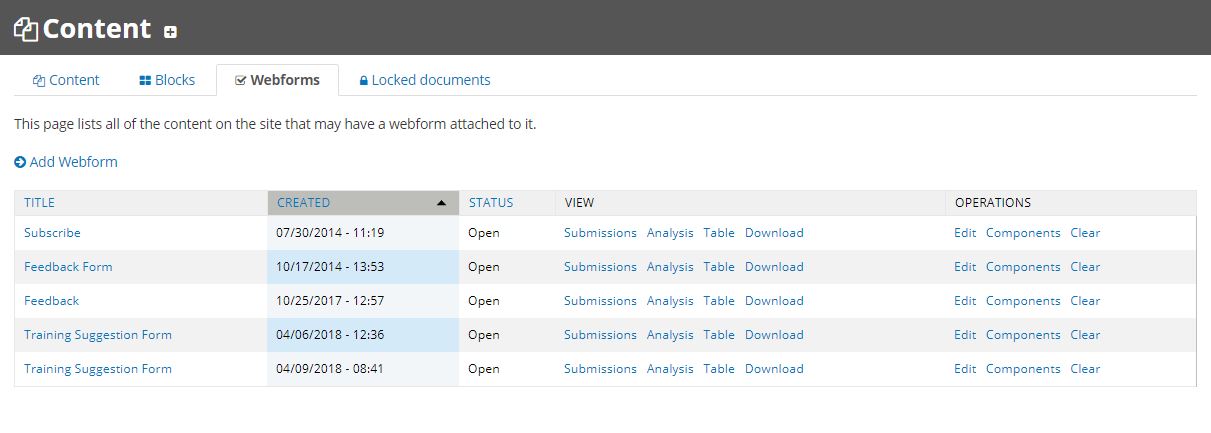Sort table by STATUS column
Viewport: 1211px width, 433px height.
[491, 202]
